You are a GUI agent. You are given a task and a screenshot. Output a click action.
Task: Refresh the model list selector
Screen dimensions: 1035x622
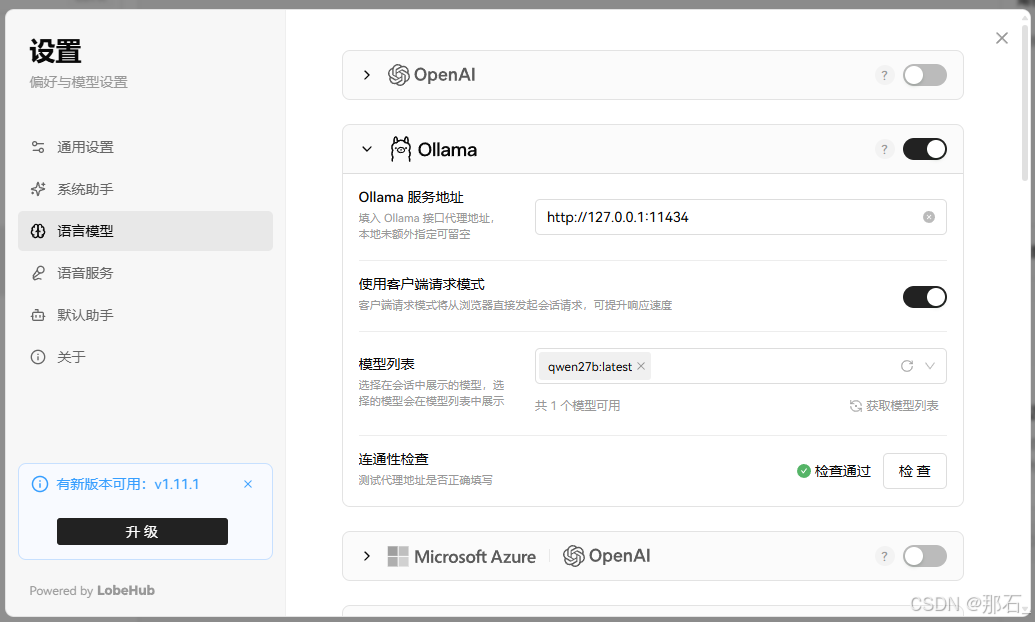[907, 366]
